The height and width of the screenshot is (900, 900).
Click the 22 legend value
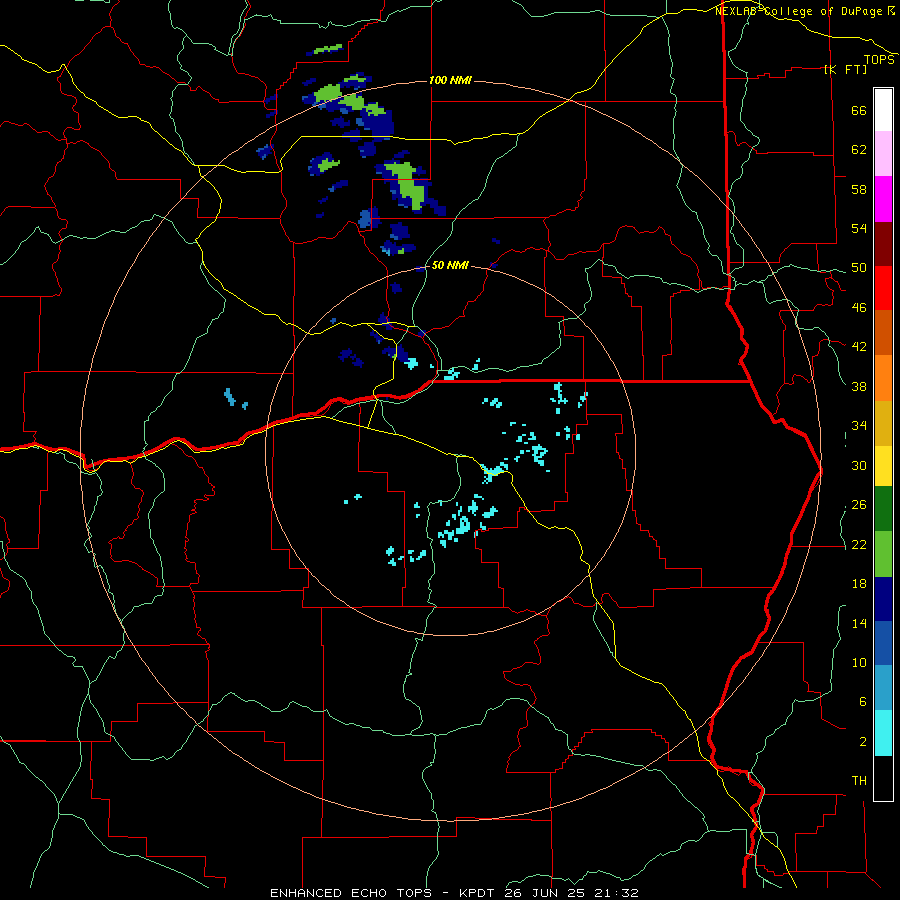[859, 544]
